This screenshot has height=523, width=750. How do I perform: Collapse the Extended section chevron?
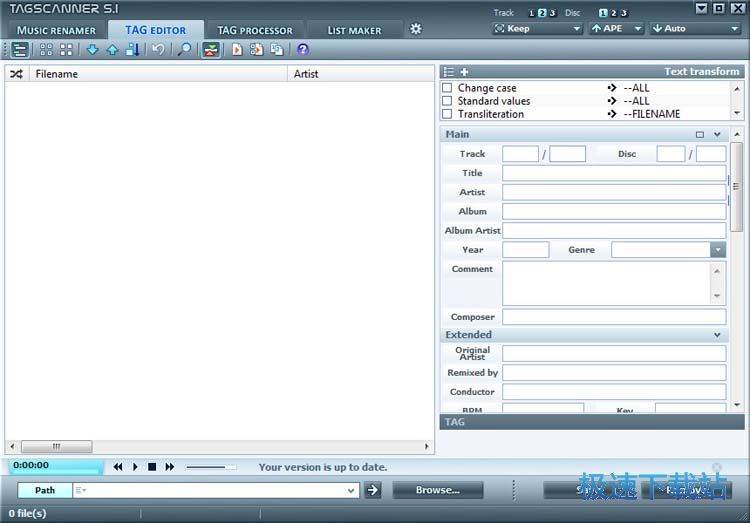coord(717,335)
